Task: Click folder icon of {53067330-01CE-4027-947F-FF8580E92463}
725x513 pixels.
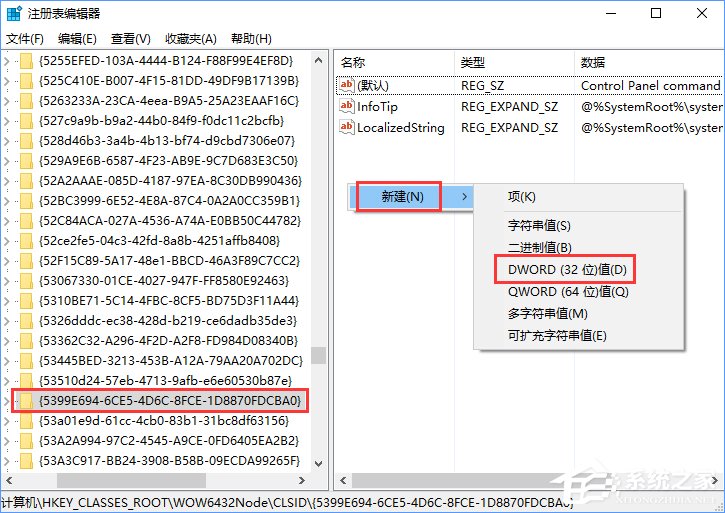Action: [26, 281]
